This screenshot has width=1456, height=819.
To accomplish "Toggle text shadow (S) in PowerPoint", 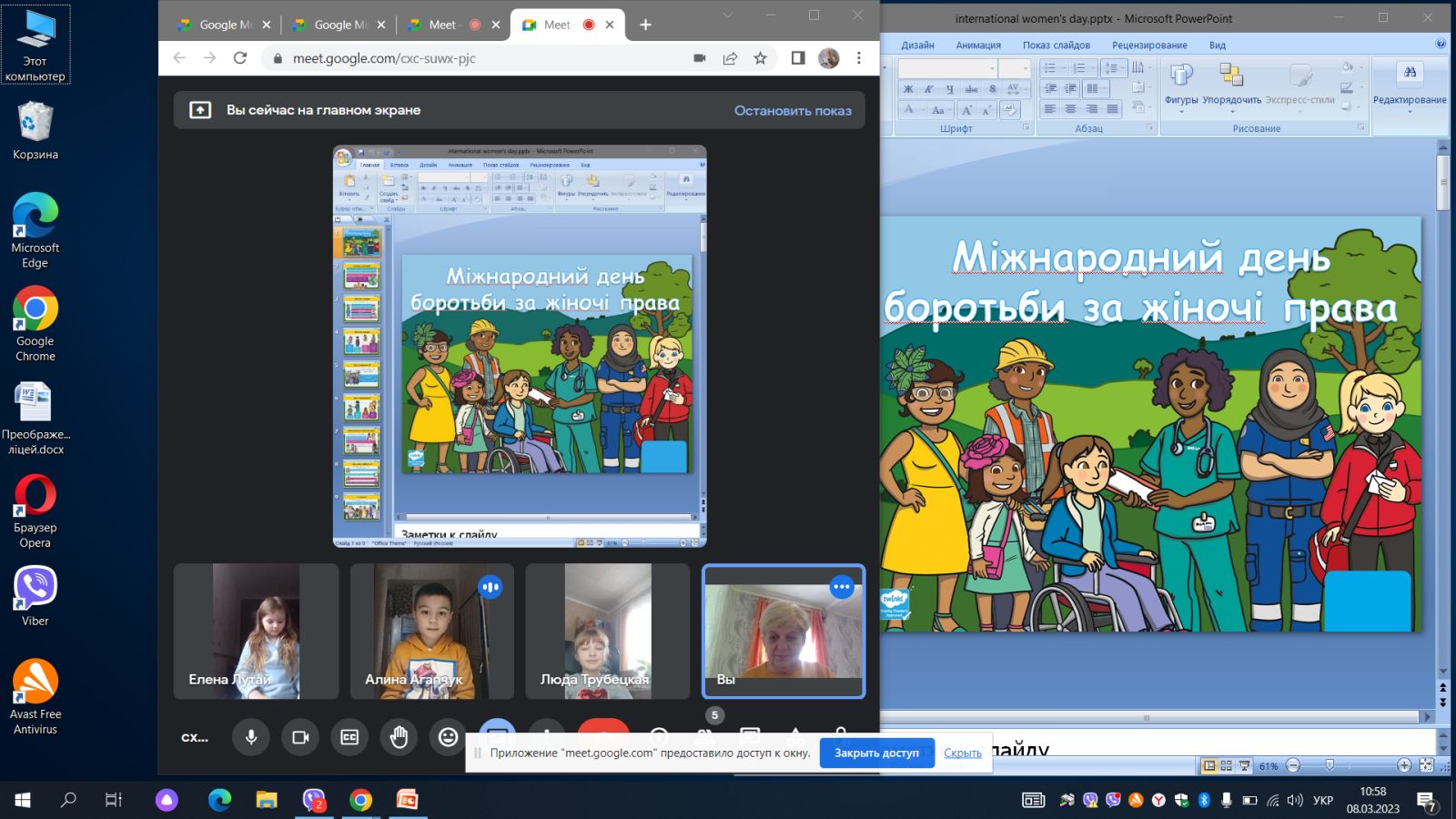I will tap(992, 89).
